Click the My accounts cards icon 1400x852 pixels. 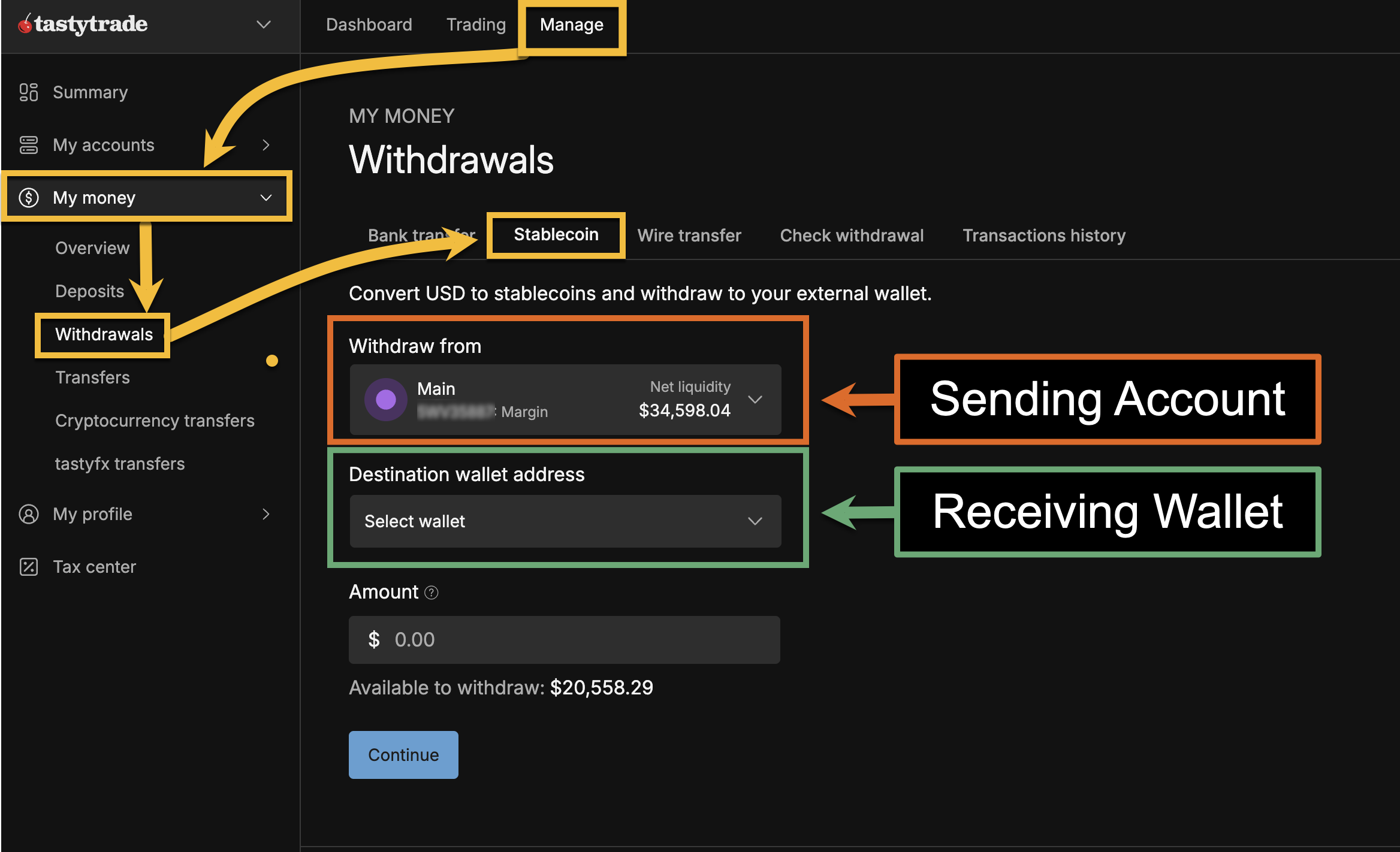coord(28,144)
